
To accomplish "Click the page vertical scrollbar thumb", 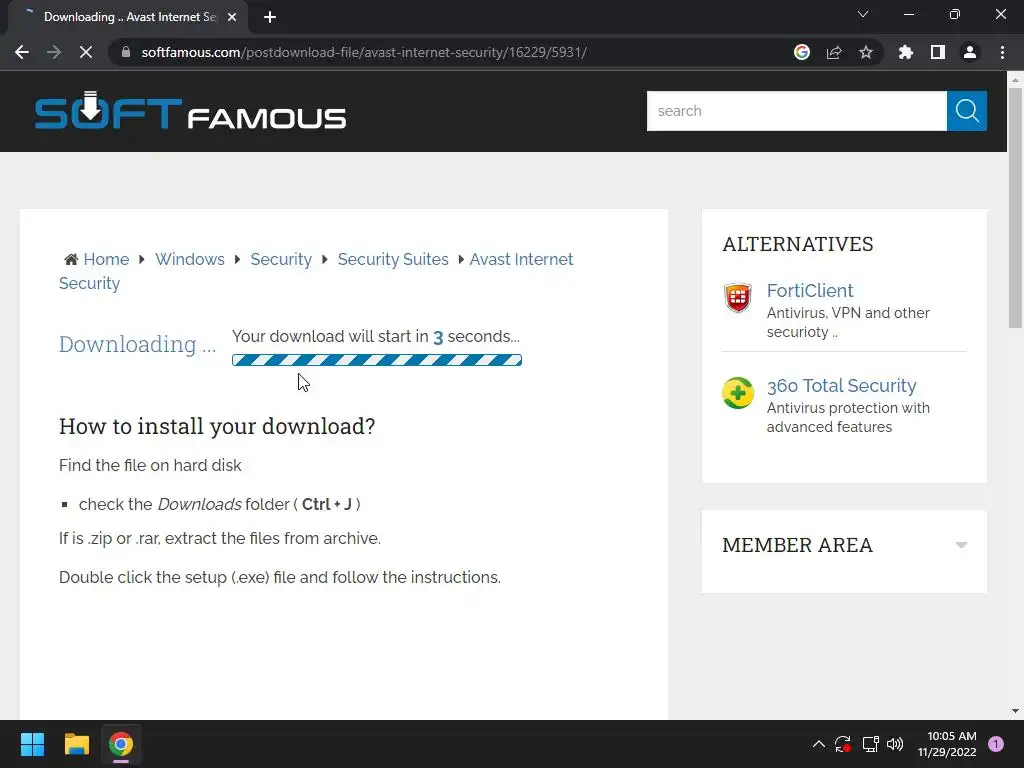I will (x=1015, y=208).
